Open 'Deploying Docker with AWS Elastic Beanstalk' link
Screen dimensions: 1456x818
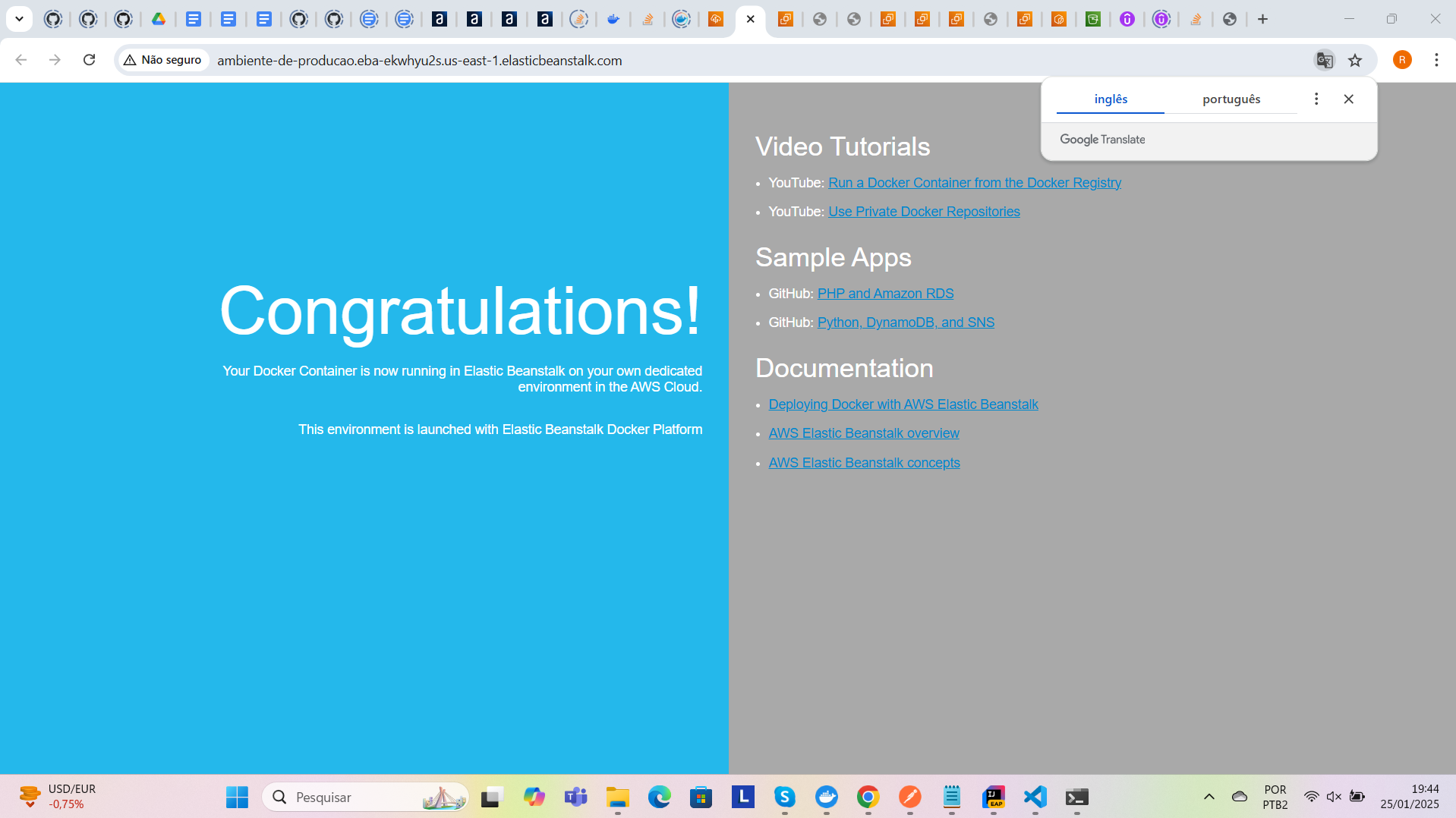pyautogui.click(x=903, y=404)
